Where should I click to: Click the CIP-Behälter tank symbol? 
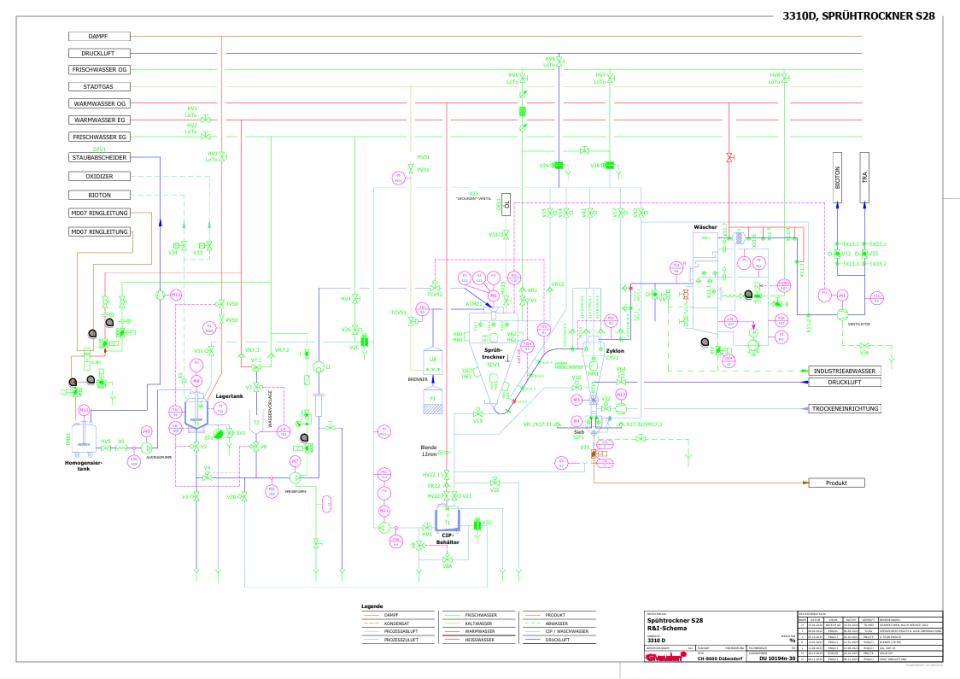click(x=445, y=520)
